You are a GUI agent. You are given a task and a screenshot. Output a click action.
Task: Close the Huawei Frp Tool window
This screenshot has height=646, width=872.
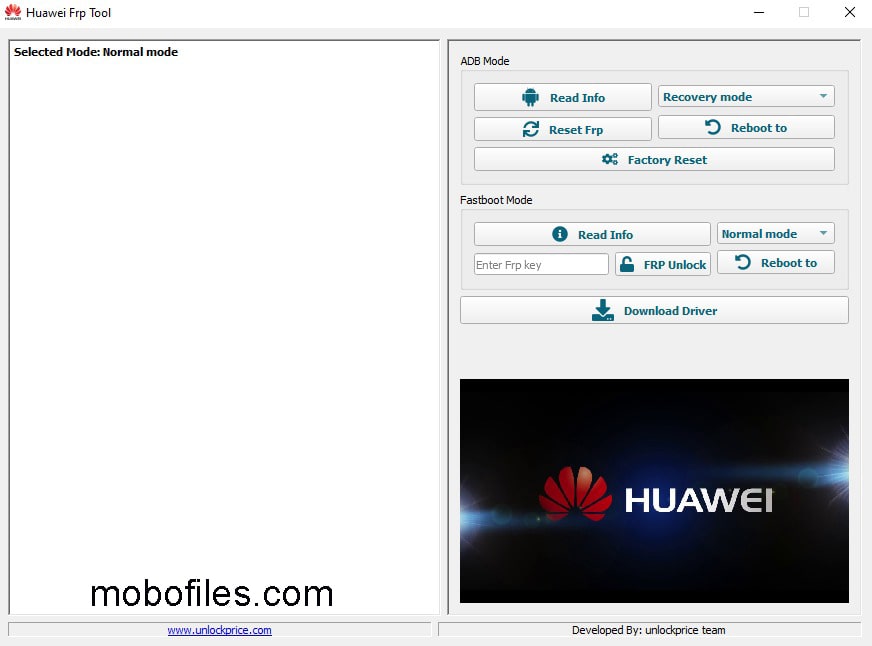[x=849, y=12]
